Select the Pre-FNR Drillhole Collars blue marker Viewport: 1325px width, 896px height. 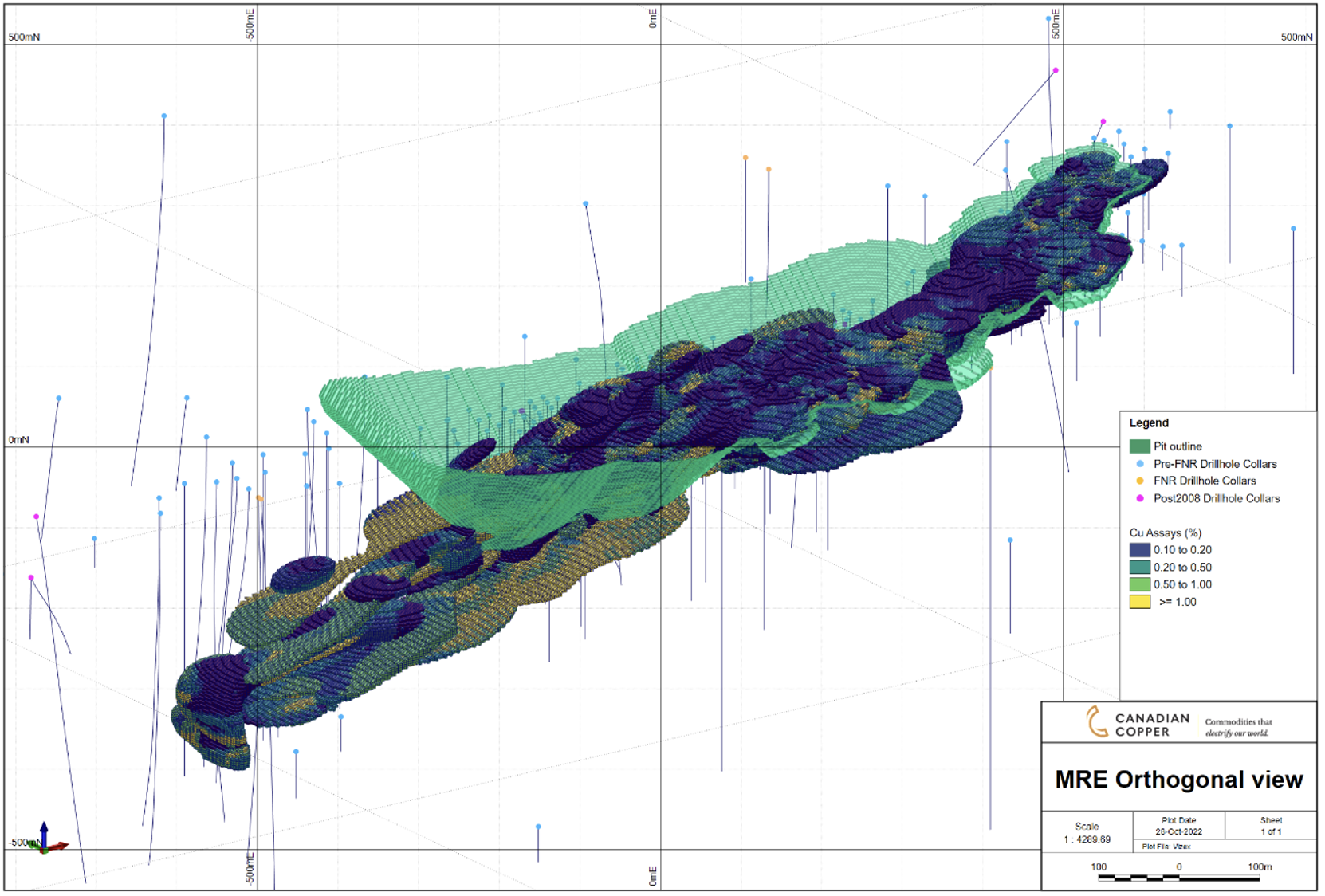1140,464
